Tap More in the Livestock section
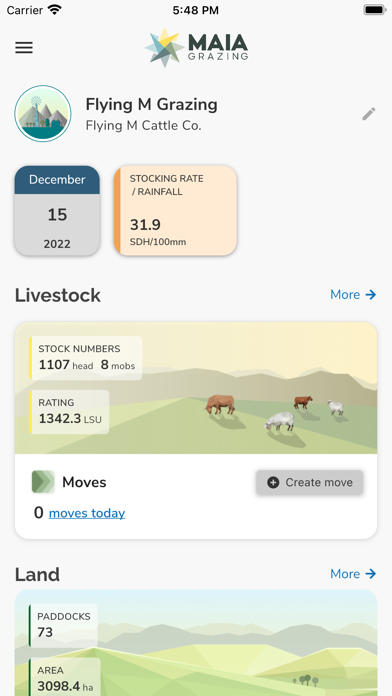This screenshot has width=392, height=696. click(x=345, y=295)
